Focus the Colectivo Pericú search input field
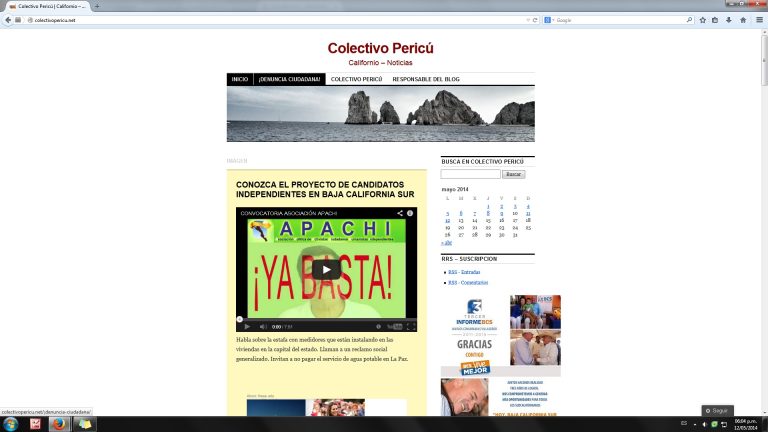The image size is (768, 432). coord(470,174)
